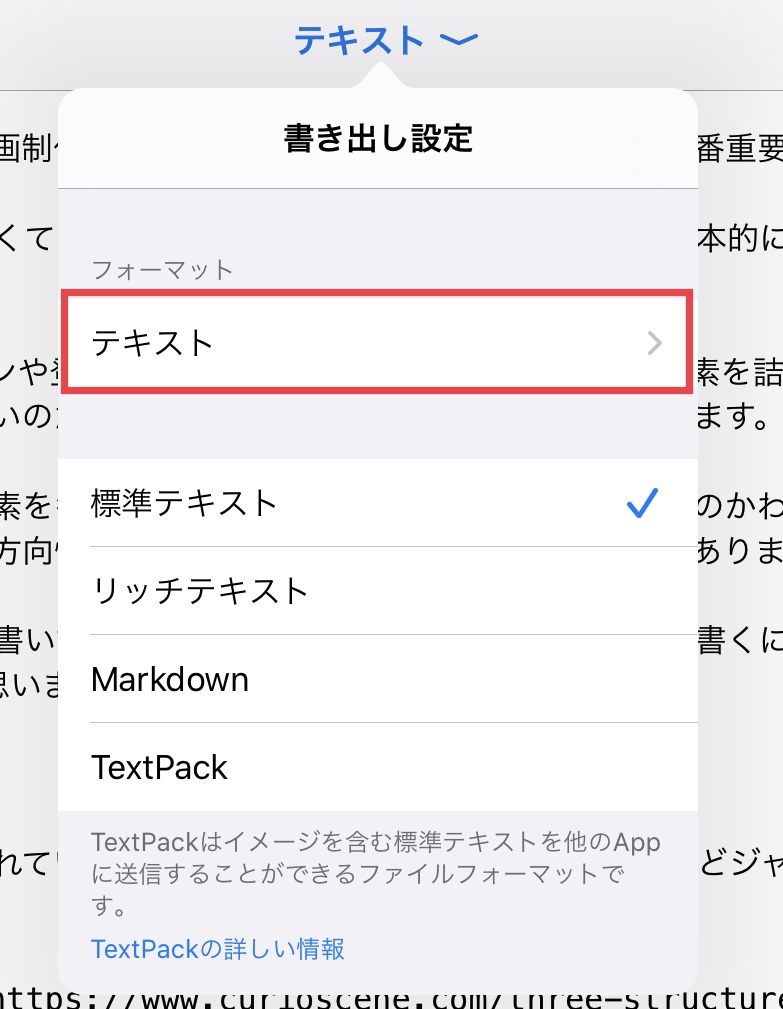The width and height of the screenshot is (783, 1009).
Task: Tap the background text どジャ at the right
Action: coord(740,863)
